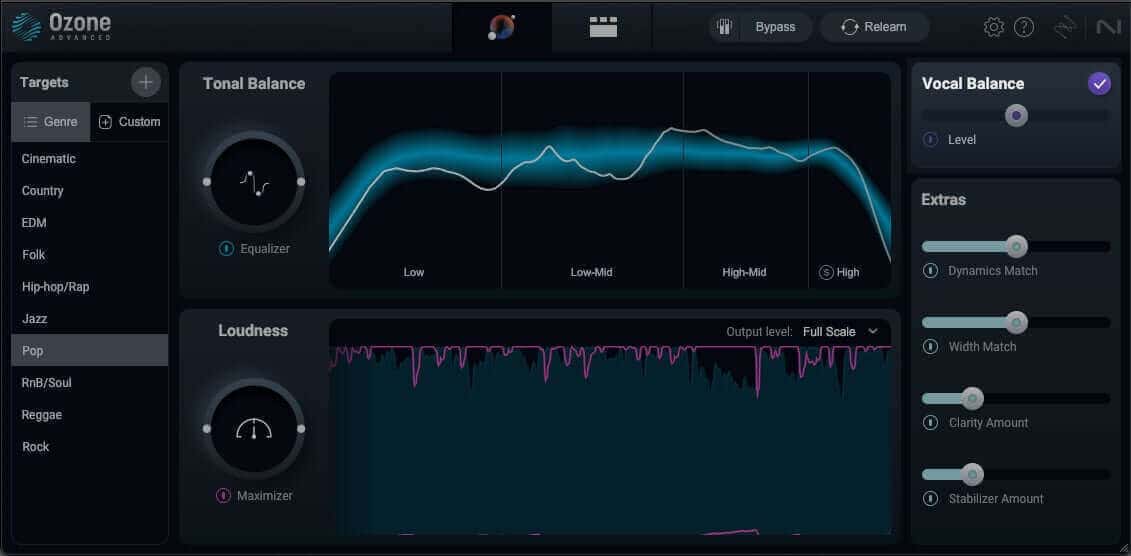Click the Low-Mid band label
Image resolution: width=1131 pixels, height=556 pixels.
point(591,273)
